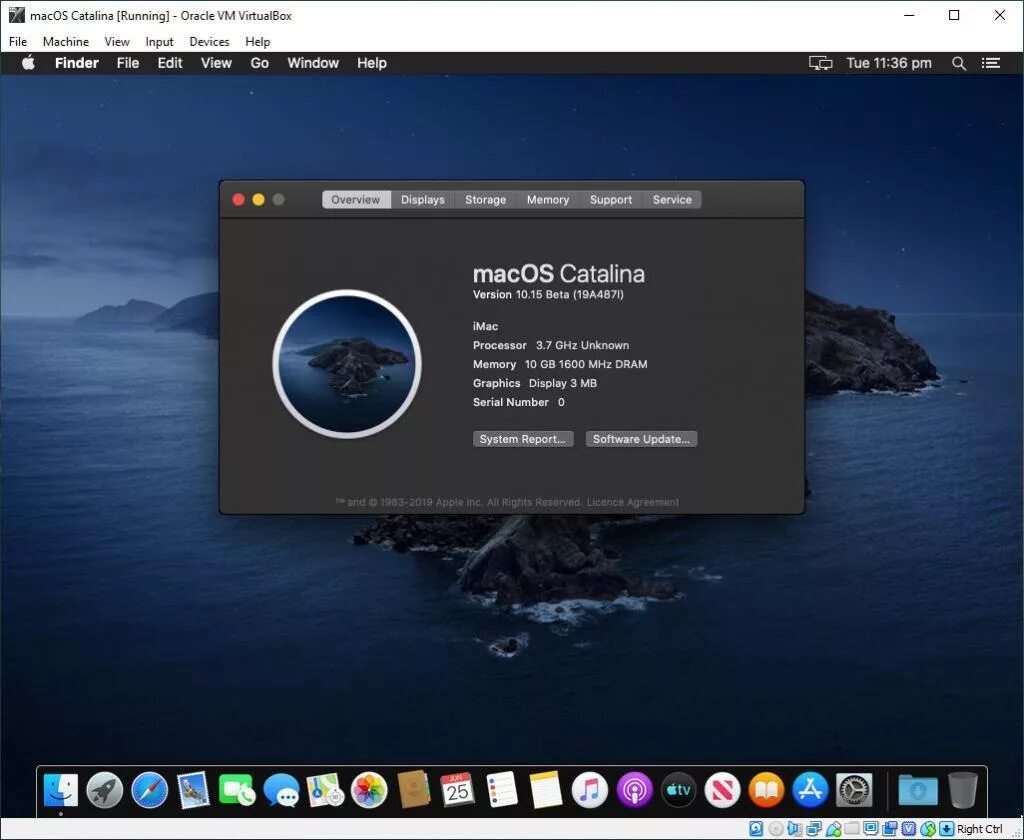Screen dimensions: 1024x840
Task: Open the Licence Agreement link
Action: [633, 502]
